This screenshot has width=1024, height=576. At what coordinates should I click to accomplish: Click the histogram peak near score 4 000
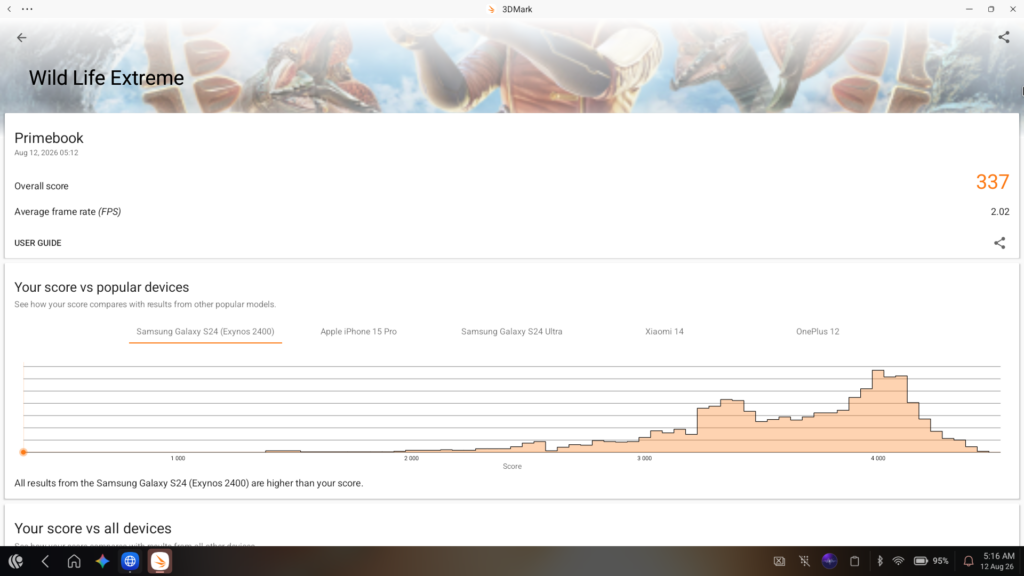coord(878,411)
